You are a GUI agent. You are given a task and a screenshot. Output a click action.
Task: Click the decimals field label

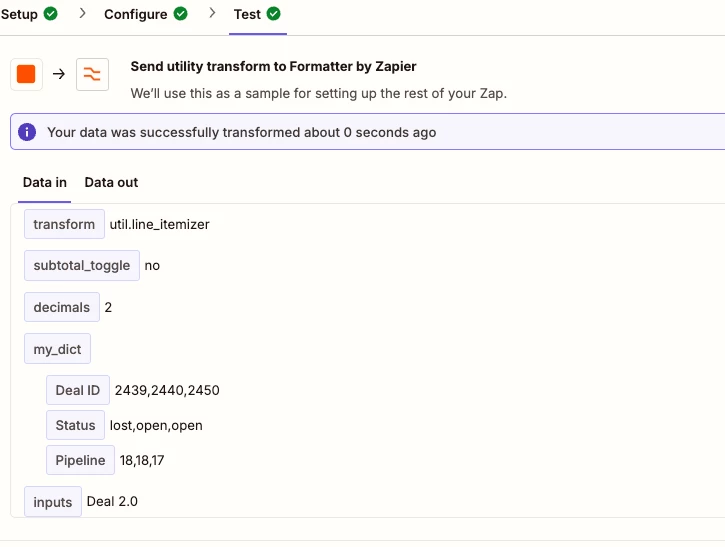click(62, 307)
